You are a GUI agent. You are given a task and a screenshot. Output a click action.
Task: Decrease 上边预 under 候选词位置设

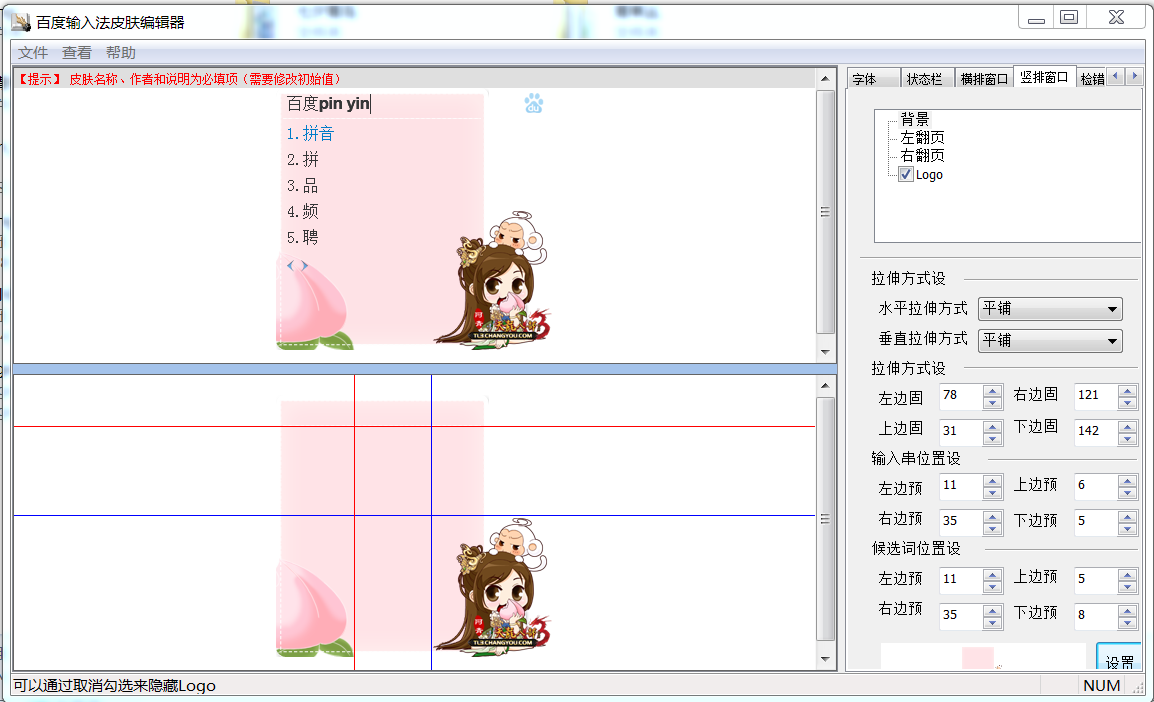pos(1128,586)
